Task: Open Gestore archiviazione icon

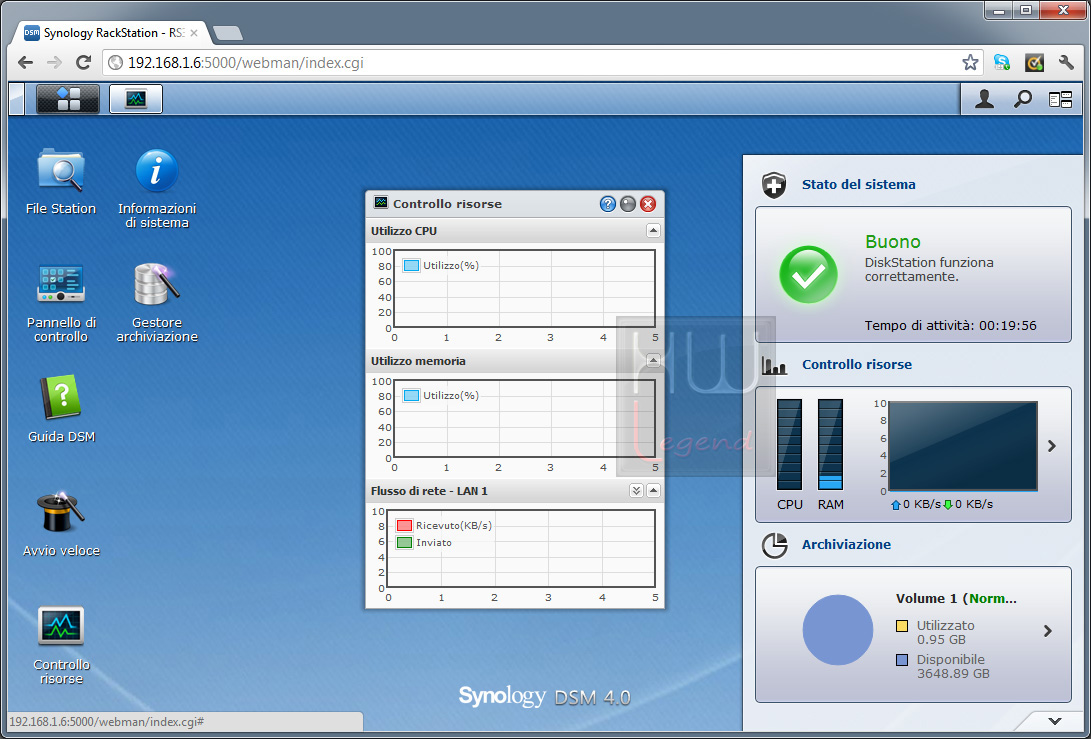Action: [x=157, y=303]
